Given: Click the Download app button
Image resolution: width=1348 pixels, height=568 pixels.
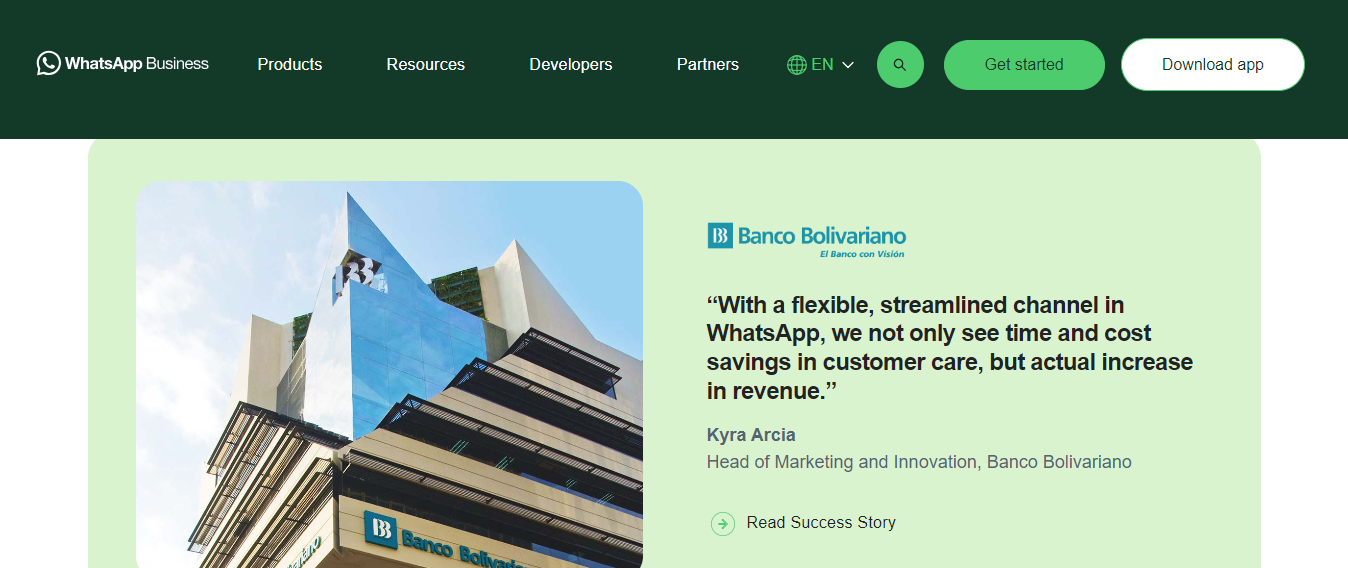Looking at the screenshot, I should click(1213, 64).
